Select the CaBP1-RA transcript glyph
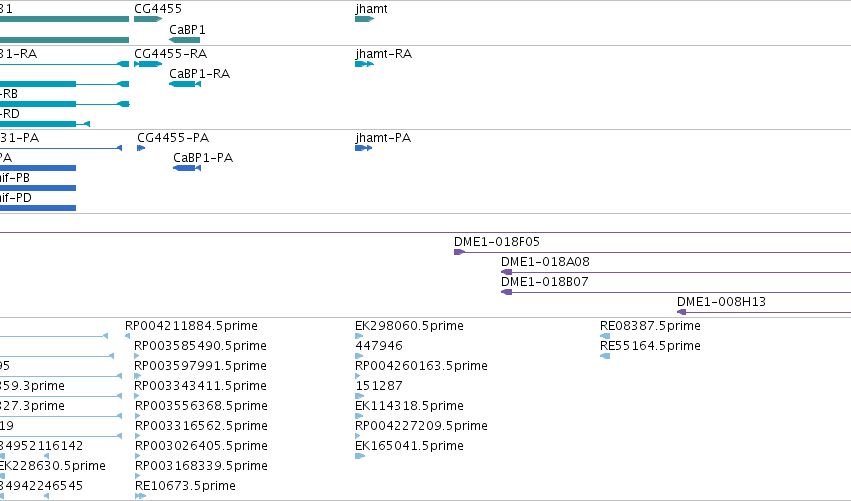Viewport: 851px width, 501px height. (185, 84)
